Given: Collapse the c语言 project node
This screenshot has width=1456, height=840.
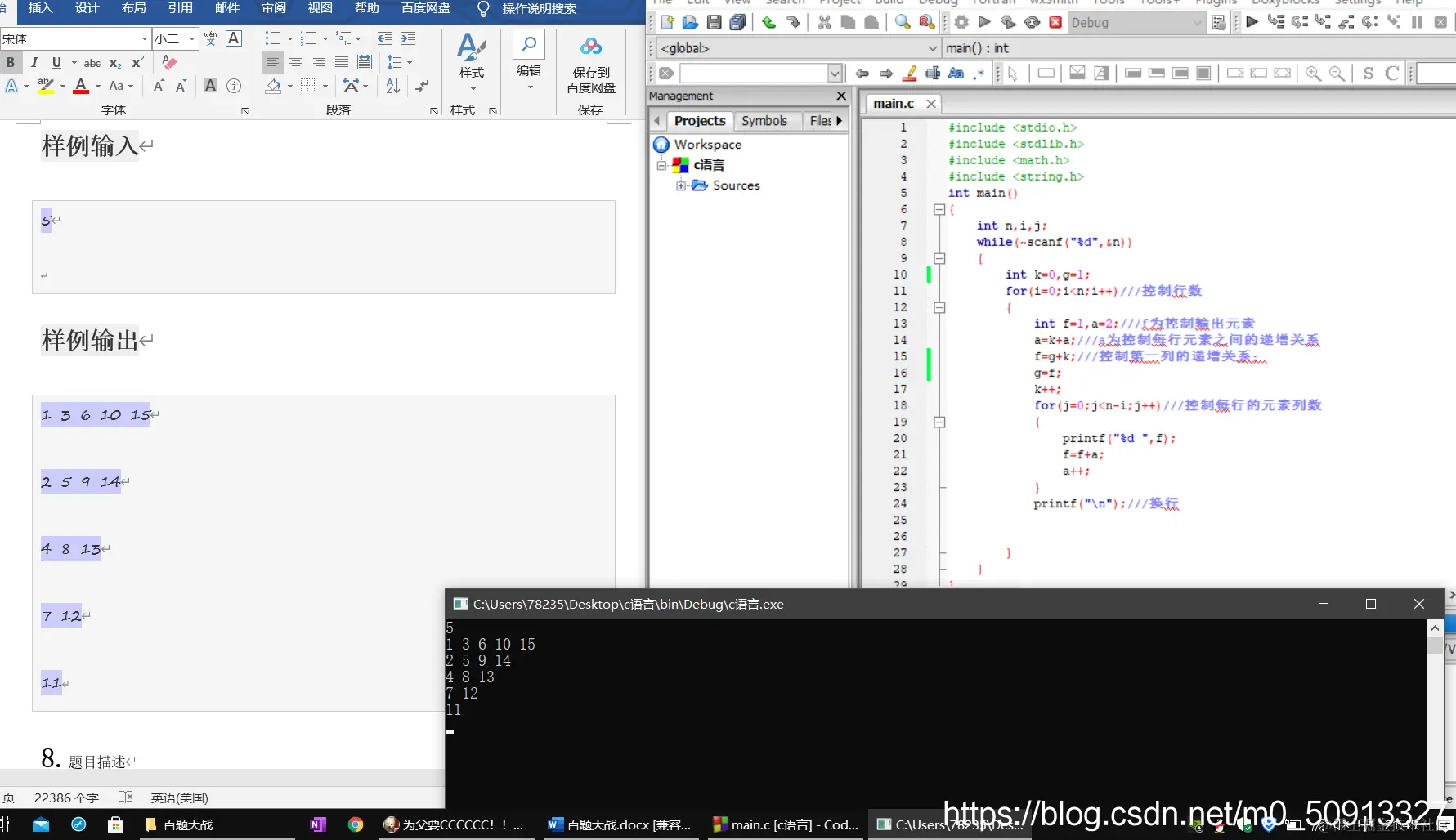Looking at the screenshot, I should pos(662,165).
